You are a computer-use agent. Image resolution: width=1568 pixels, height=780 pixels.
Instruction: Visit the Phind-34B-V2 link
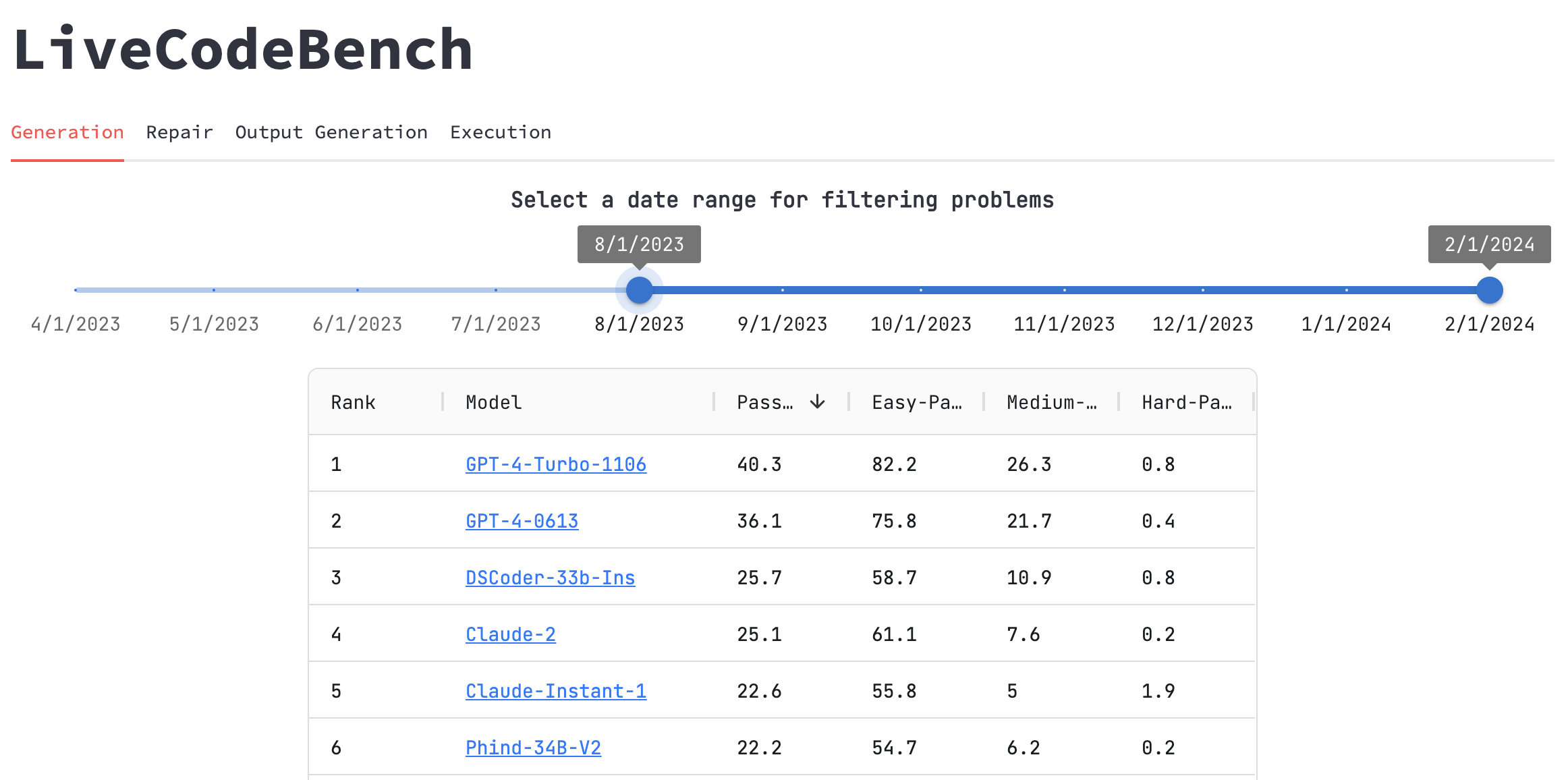pyautogui.click(x=533, y=748)
